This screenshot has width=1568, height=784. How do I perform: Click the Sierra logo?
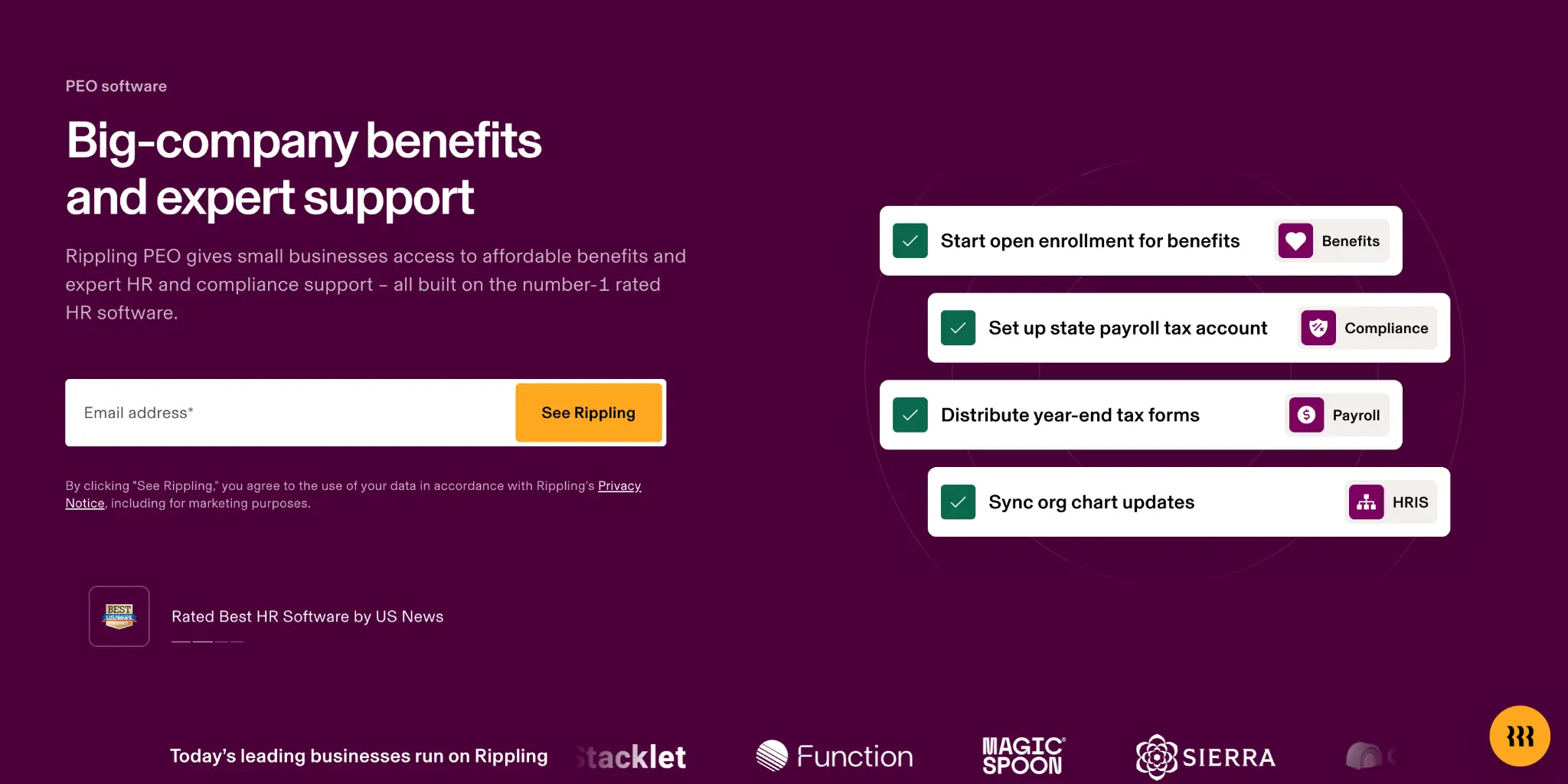click(1206, 757)
